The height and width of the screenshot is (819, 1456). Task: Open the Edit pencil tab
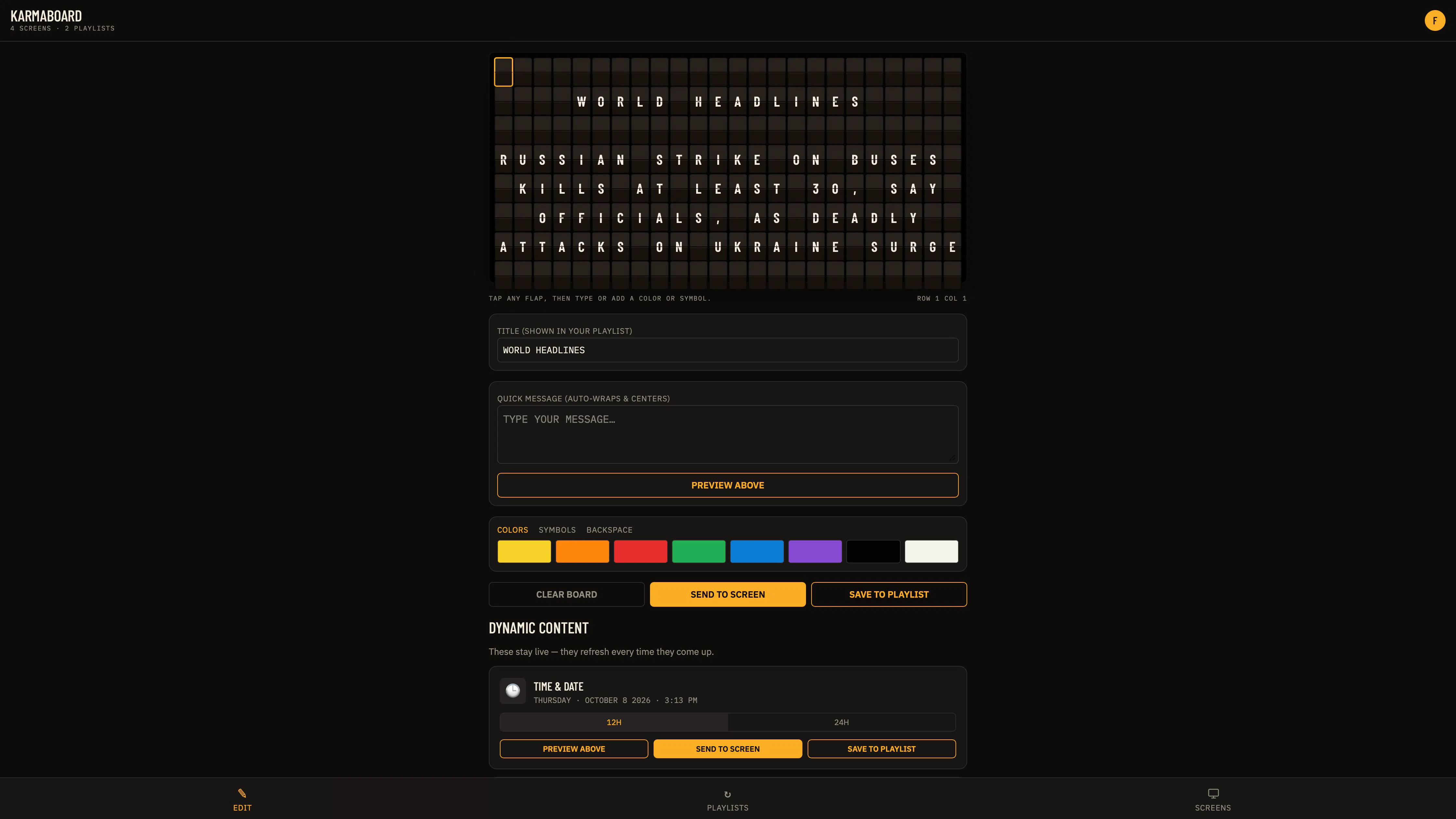(x=242, y=800)
